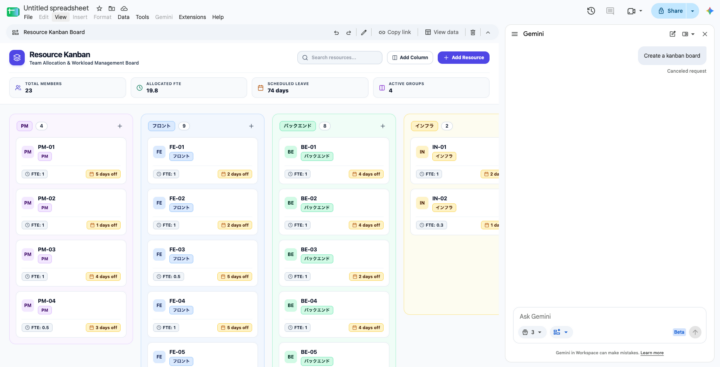This screenshot has width=720, height=367.
Task: Click the Share button
Action: click(669, 11)
